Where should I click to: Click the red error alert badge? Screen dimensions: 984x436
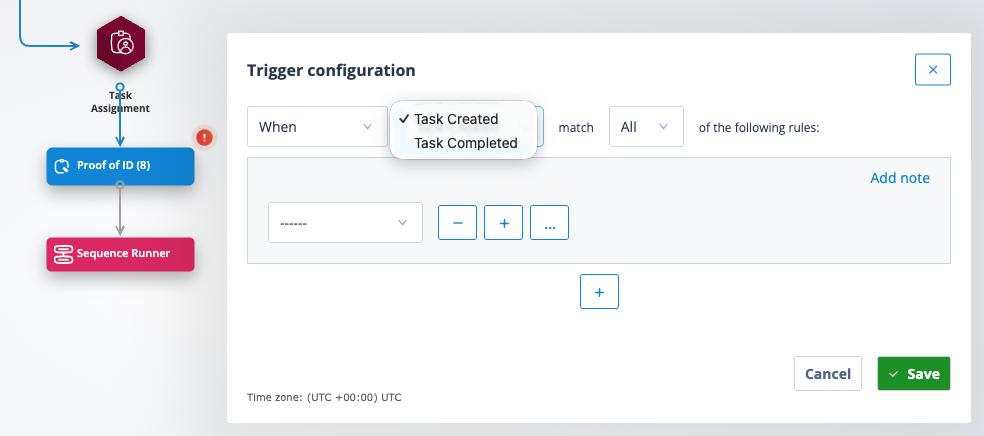pyautogui.click(x=204, y=137)
